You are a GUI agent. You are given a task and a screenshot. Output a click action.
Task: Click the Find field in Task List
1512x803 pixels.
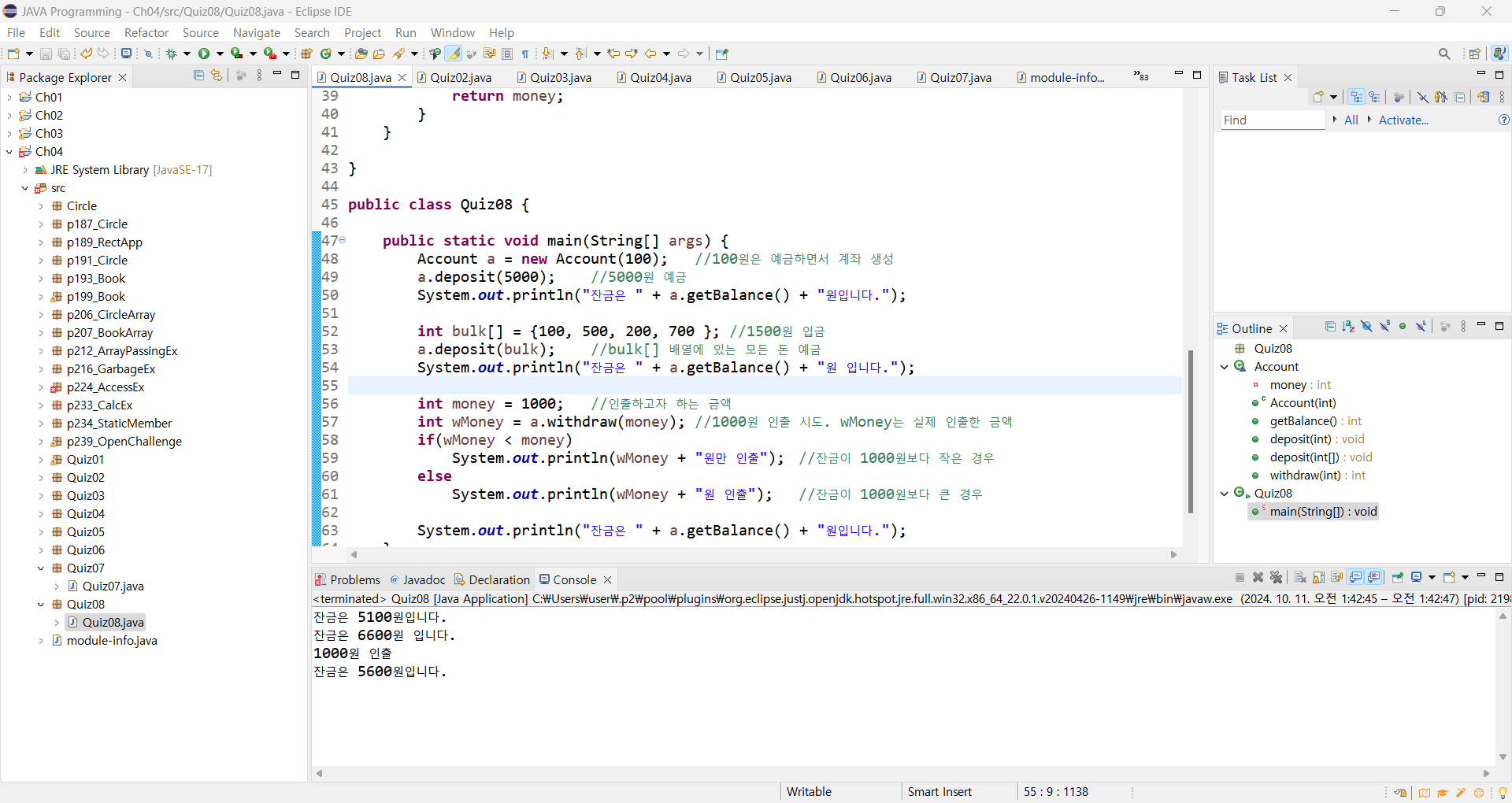pos(1273,120)
